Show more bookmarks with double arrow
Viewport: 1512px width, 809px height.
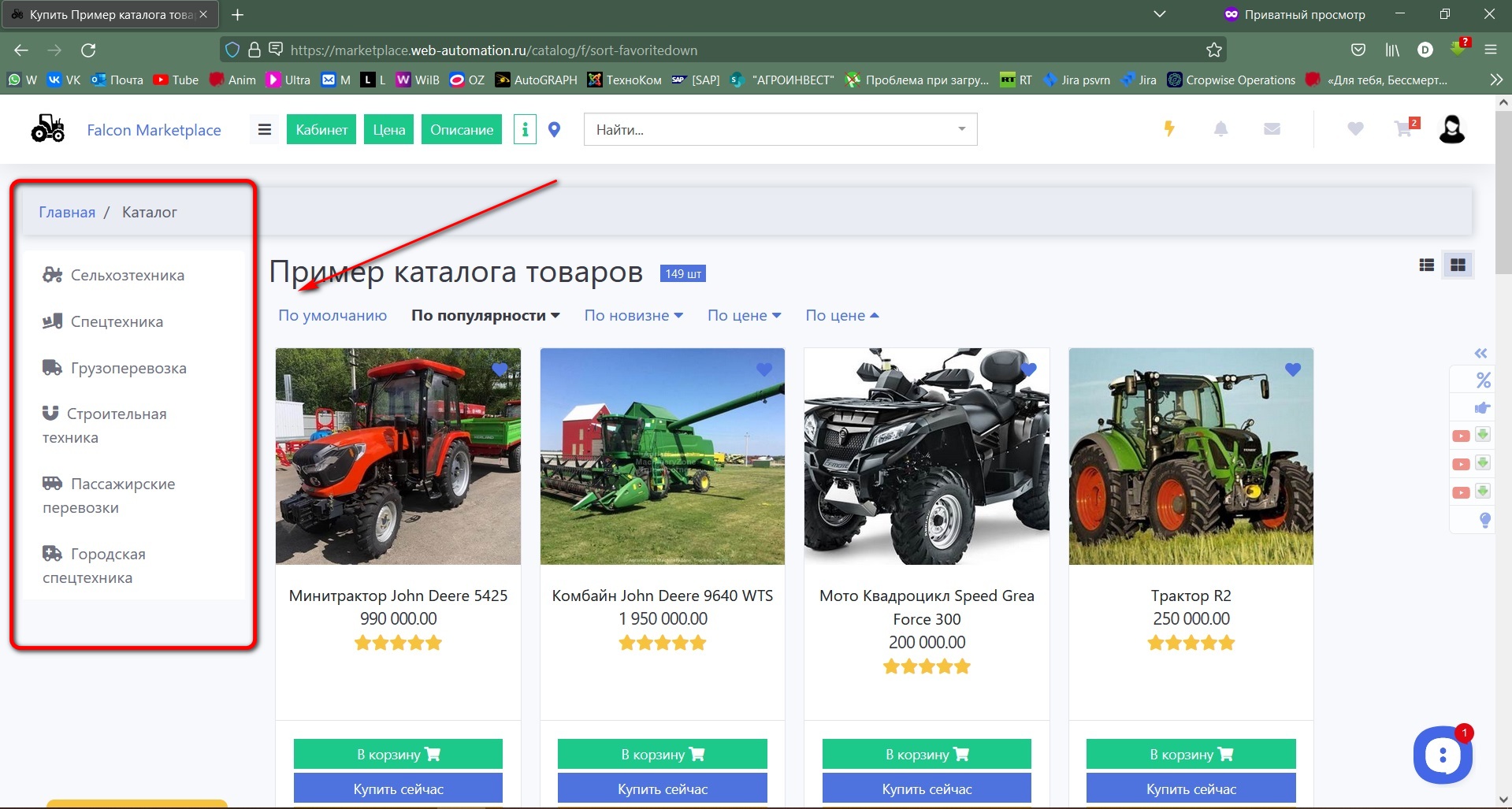(x=1496, y=80)
